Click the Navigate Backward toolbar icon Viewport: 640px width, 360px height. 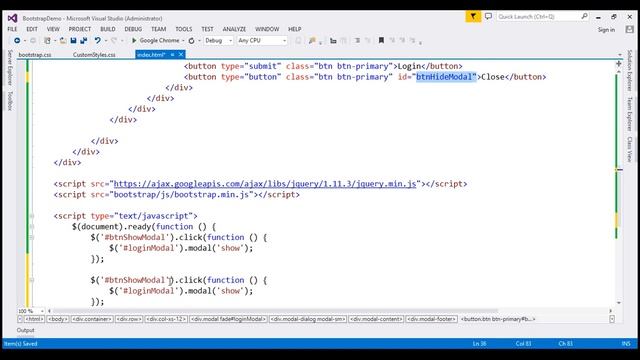click(x=17, y=40)
